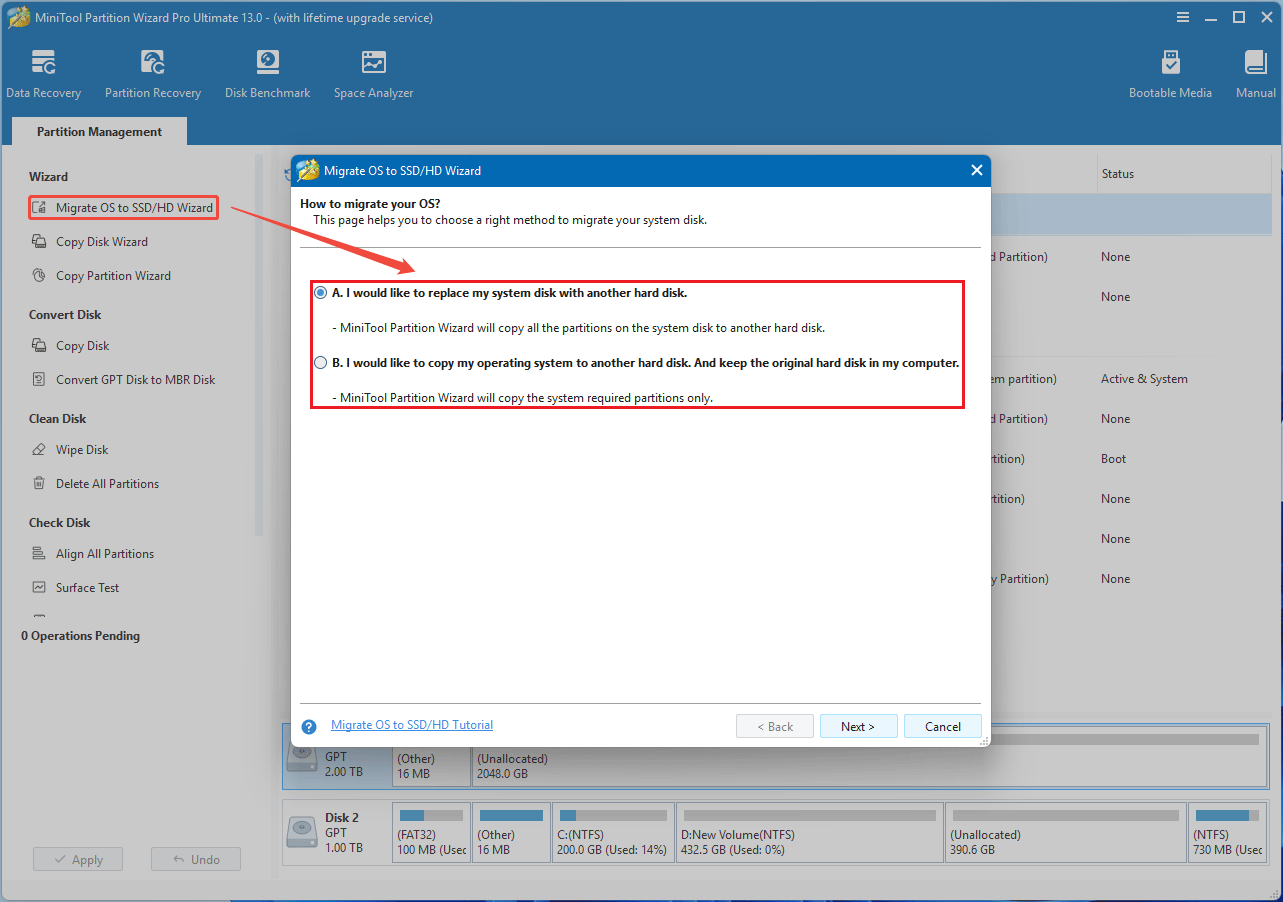
Task: Click Next in the migrate wizard
Action: pyautogui.click(x=858, y=727)
